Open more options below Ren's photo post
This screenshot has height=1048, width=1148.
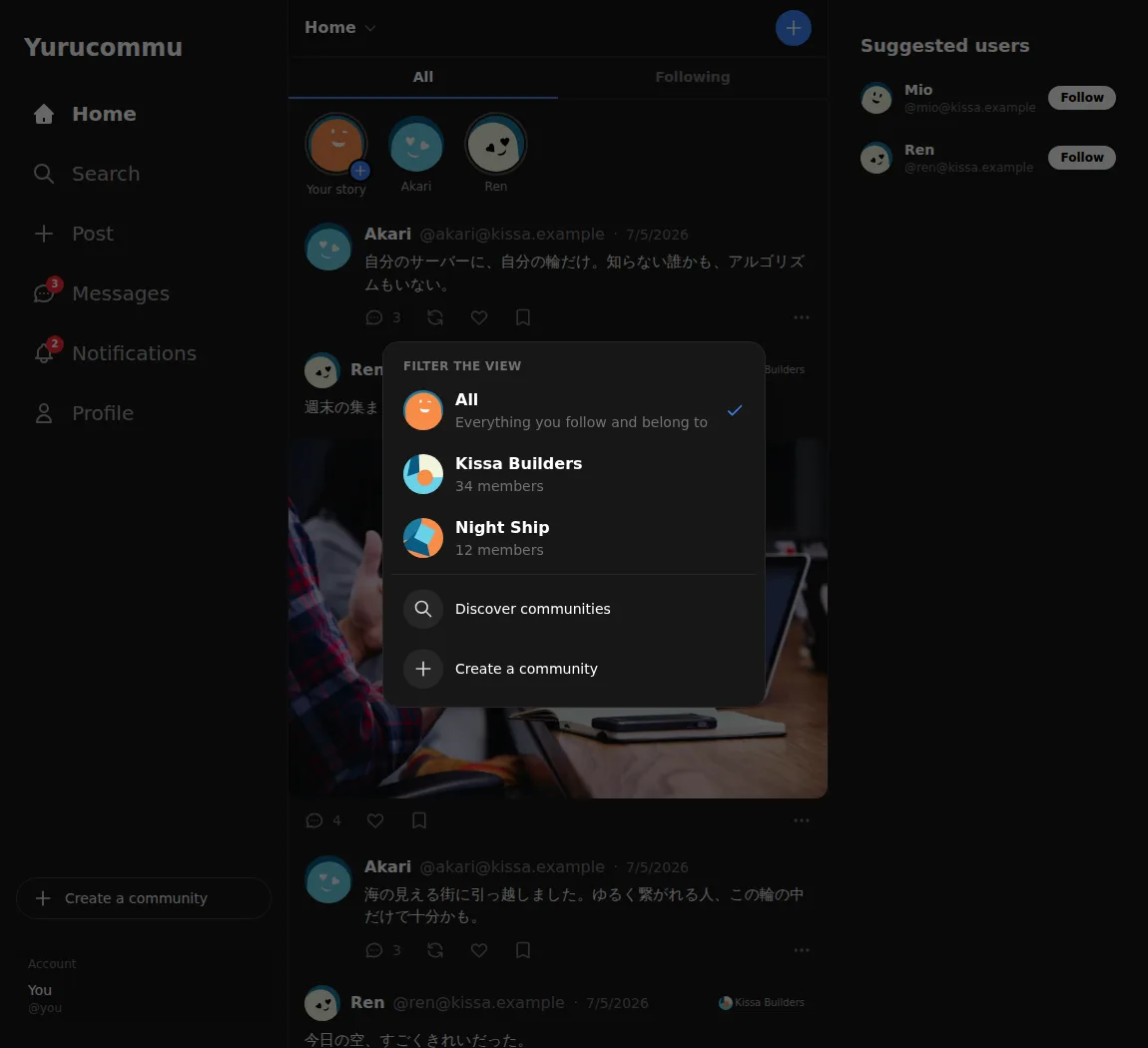(802, 820)
